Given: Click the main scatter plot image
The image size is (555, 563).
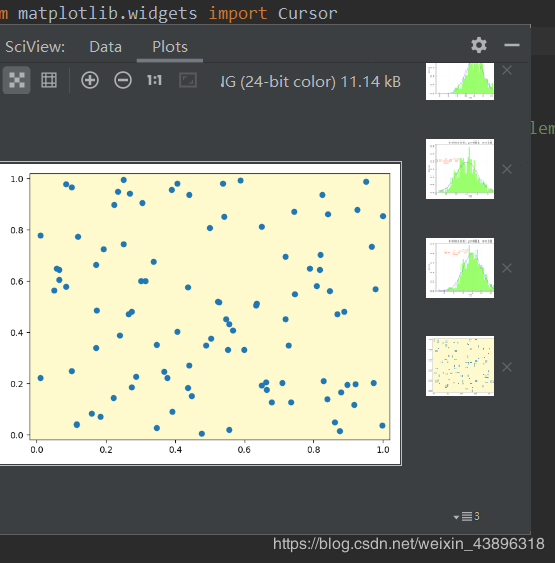Looking at the screenshot, I should click(x=200, y=313).
